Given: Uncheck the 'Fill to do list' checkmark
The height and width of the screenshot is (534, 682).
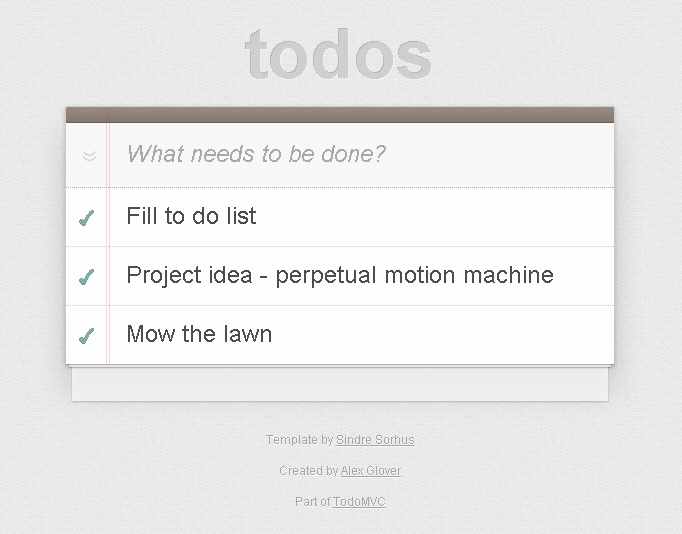Looking at the screenshot, I should 87,218.
